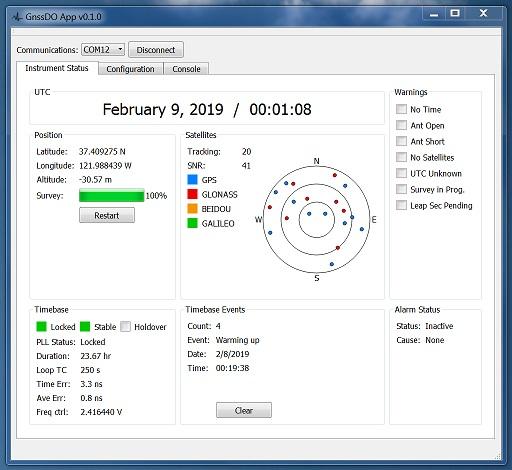Viewport: 512px width, 470px height.
Task: Toggle the Ant Open warning checkbox
Action: pos(401,125)
